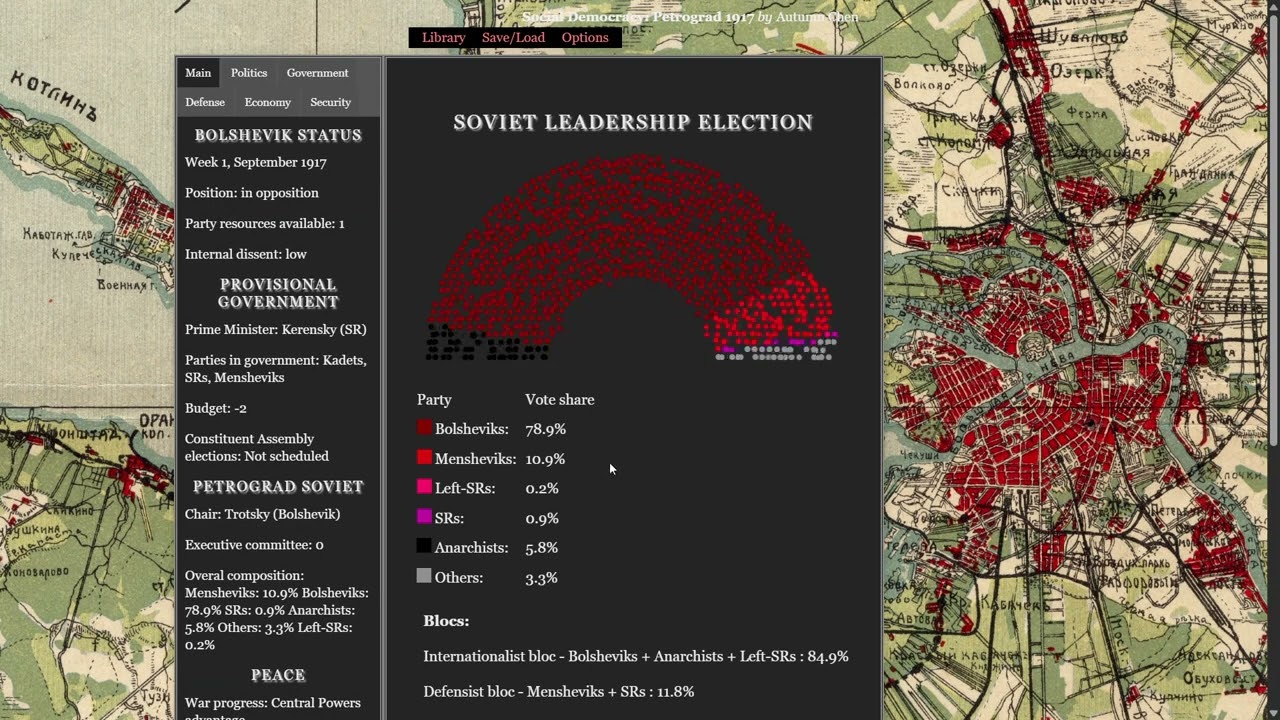Open the Options menu
The image size is (1280, 720).
click(585, 38)
